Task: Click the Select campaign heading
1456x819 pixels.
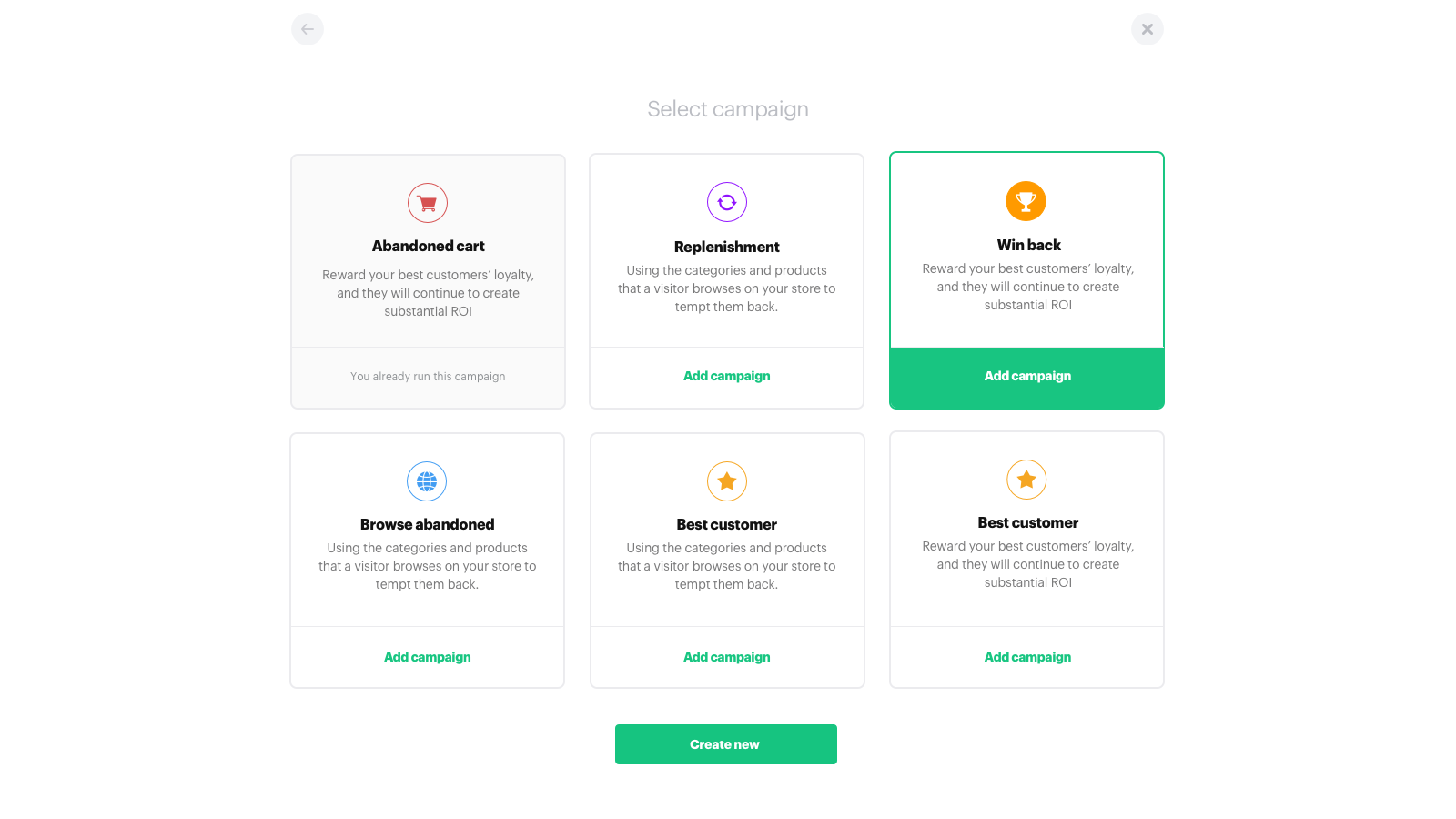Action: [727, 109]
